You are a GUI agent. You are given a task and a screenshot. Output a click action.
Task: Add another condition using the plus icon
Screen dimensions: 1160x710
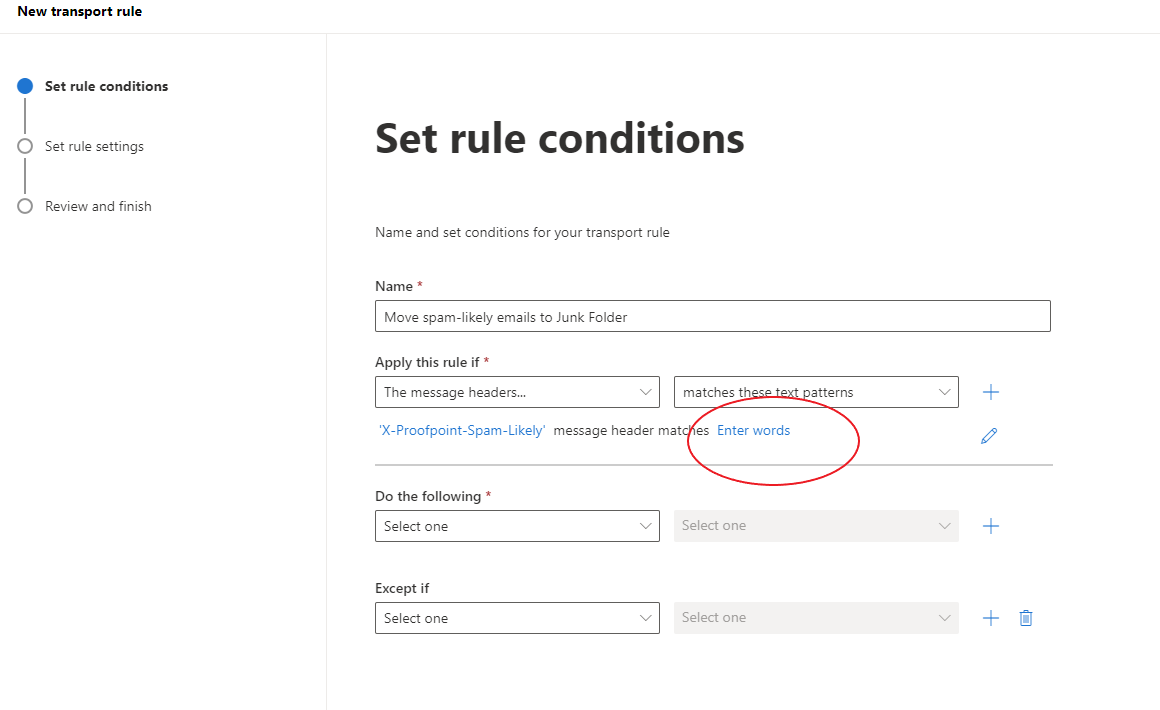990,392
